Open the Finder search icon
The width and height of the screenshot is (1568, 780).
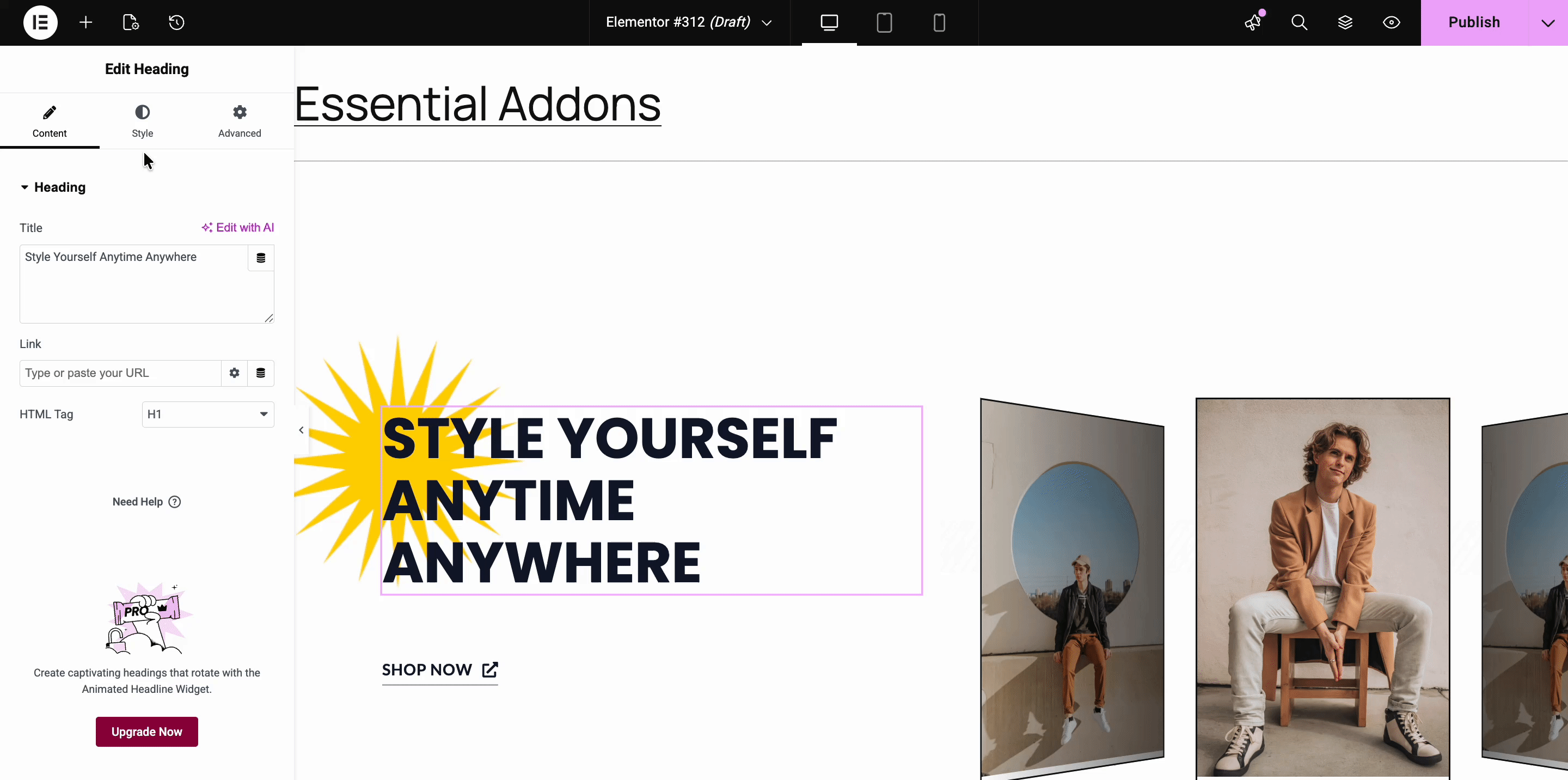tap(1299, 22)
